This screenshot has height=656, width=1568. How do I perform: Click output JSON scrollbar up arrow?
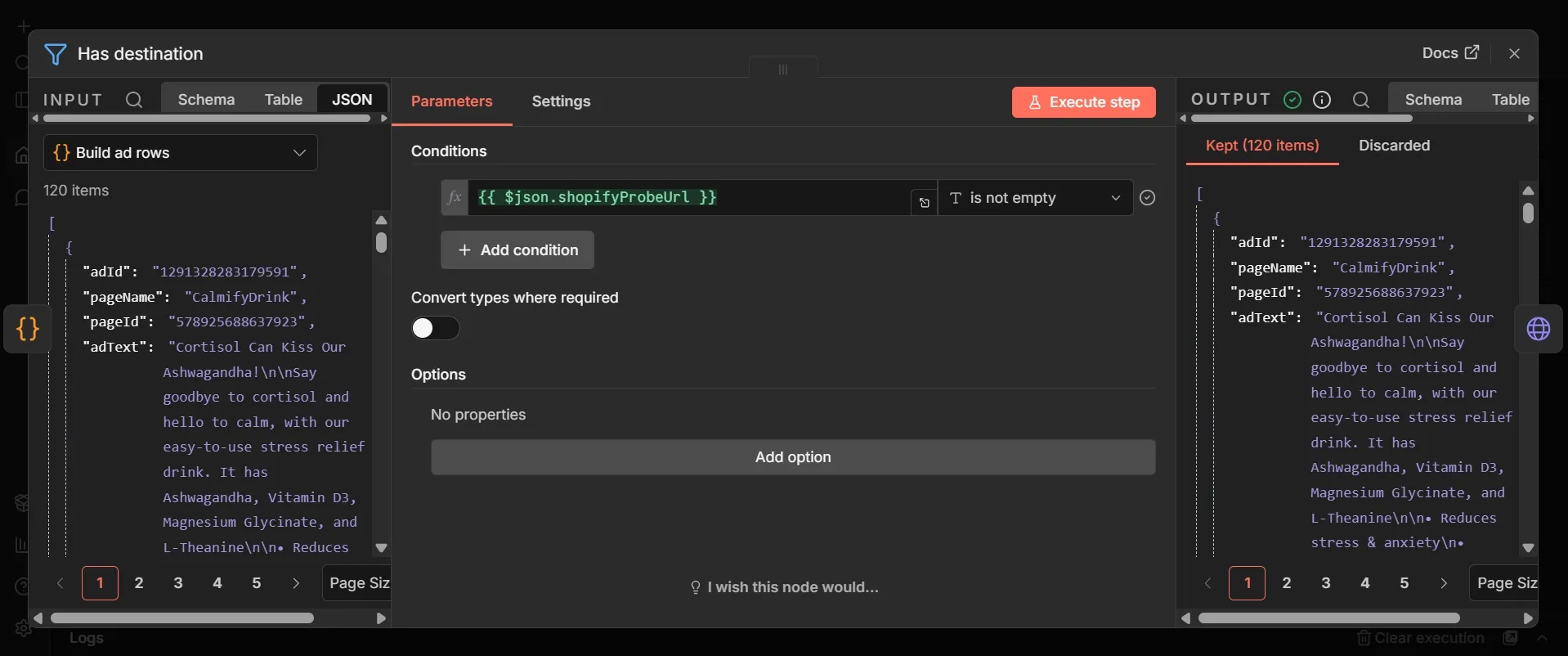tap(1528, 191)
